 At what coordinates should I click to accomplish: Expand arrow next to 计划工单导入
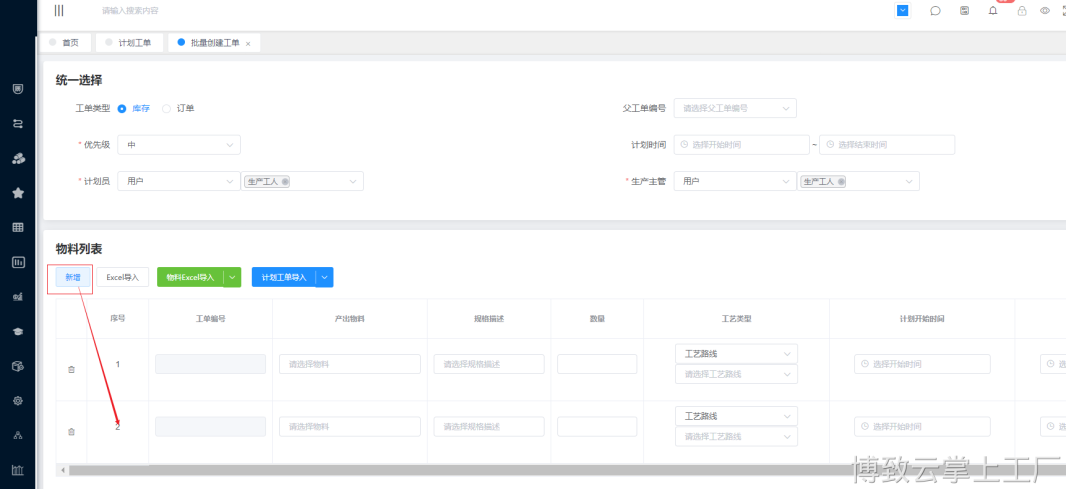(x=324, y=277)
